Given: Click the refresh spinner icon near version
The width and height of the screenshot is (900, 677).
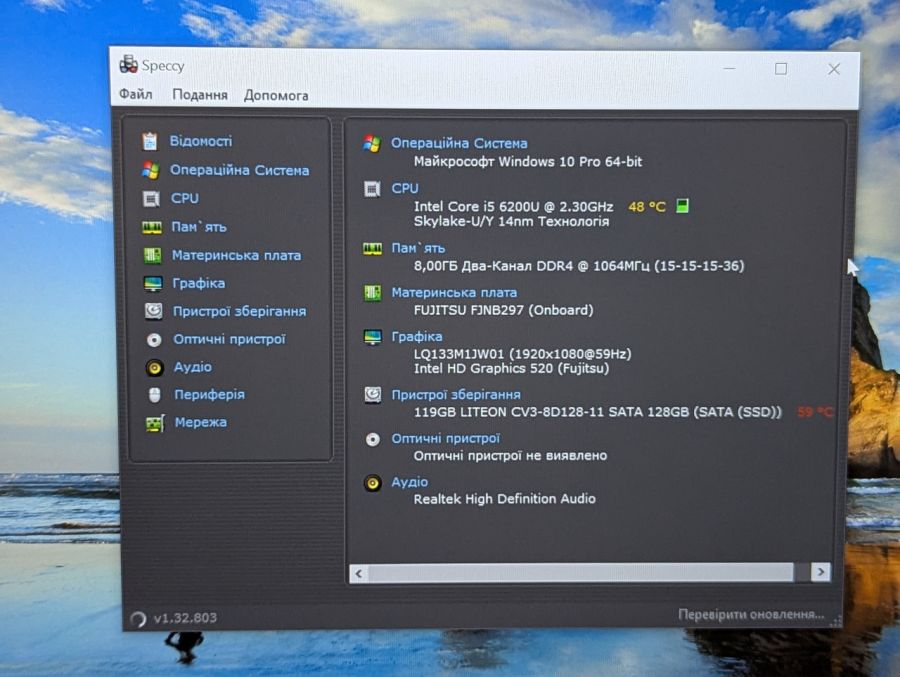Looking at the screenshot, I should click(x=138, y=619).
